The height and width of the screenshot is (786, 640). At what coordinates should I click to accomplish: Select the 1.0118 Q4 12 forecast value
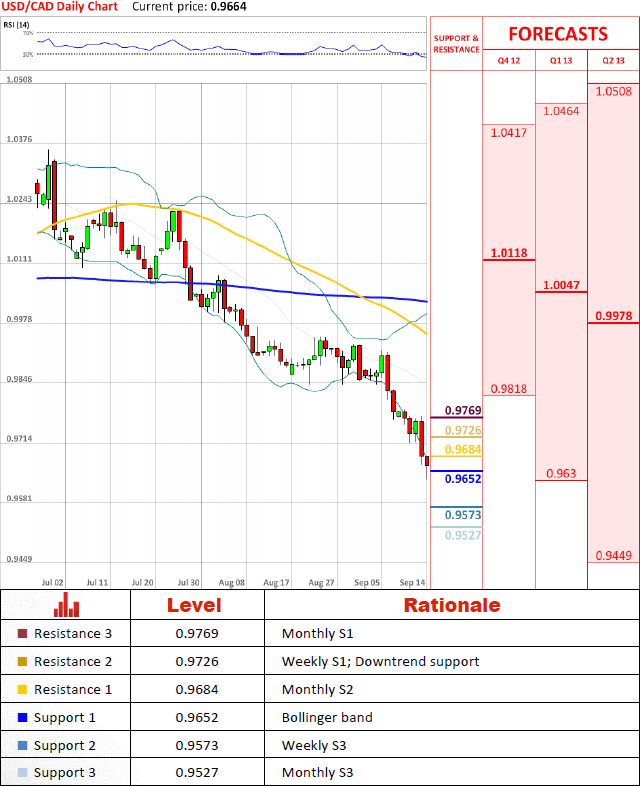509,253
